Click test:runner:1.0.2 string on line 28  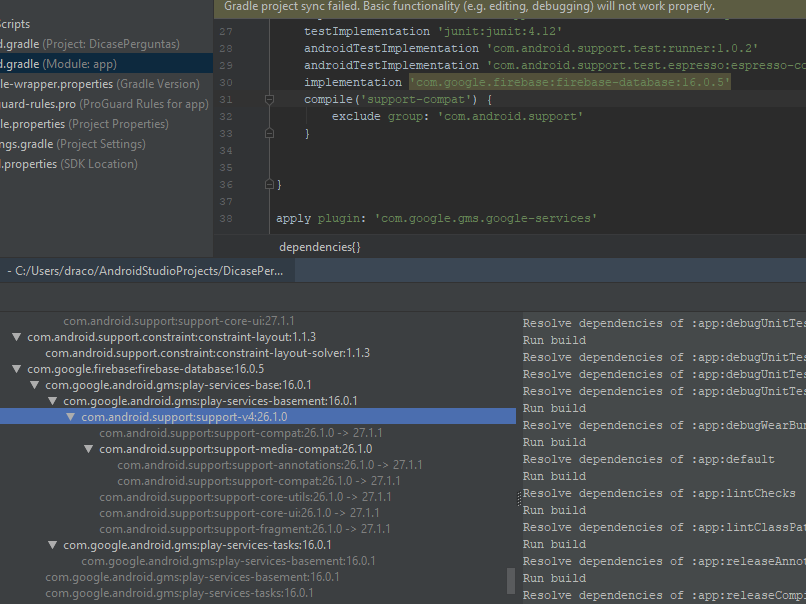pyautogui.click(x=623, y=48)
